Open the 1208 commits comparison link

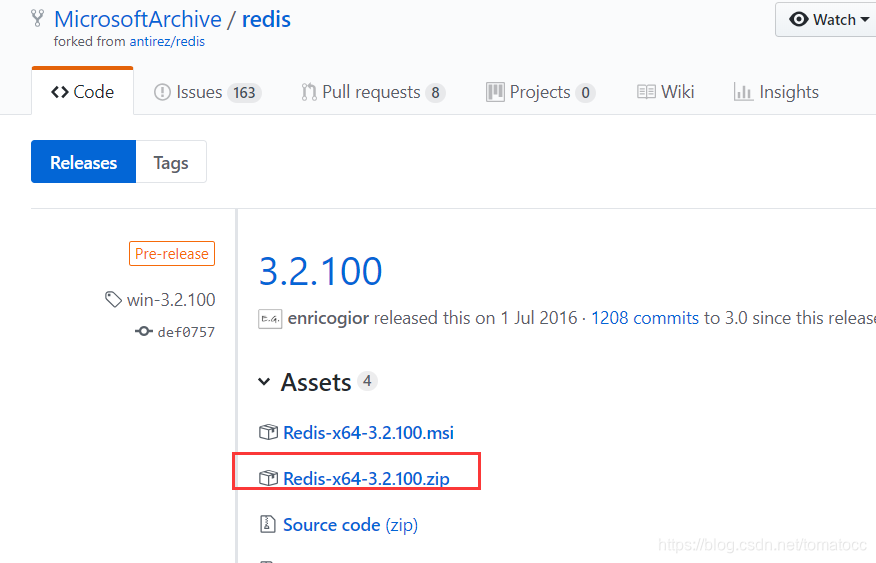click(x=645, y=318)
